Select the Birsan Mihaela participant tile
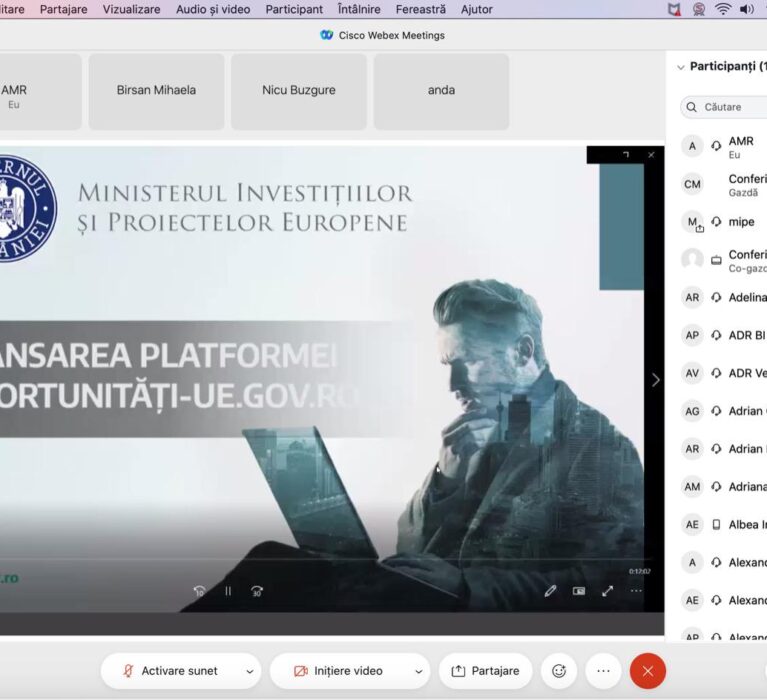Image resolution: width=767 pixels, height=700 pixels. tap(157, 91)
